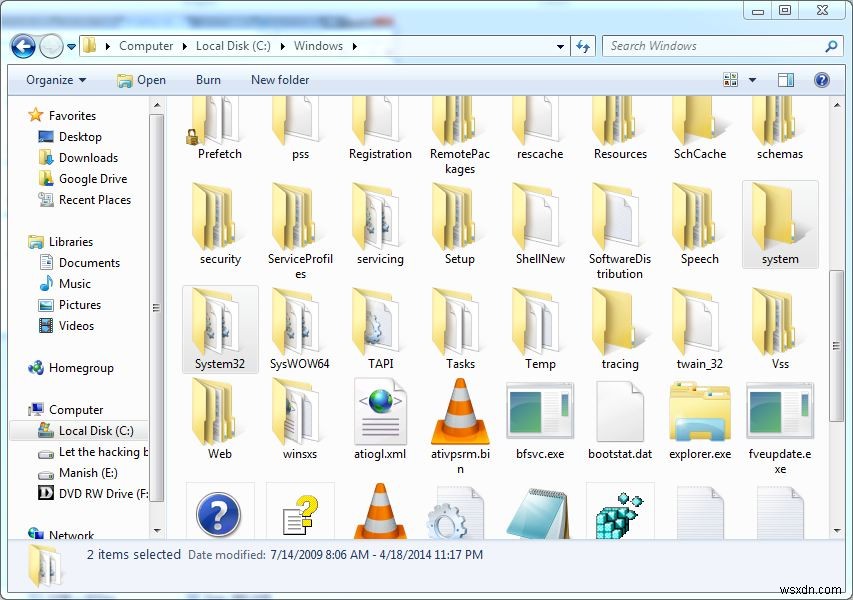Image resolution: width=853 pixels, height=600 pixels.
Task: Select Favorites in the navigation pane
Action: [61, 115]
